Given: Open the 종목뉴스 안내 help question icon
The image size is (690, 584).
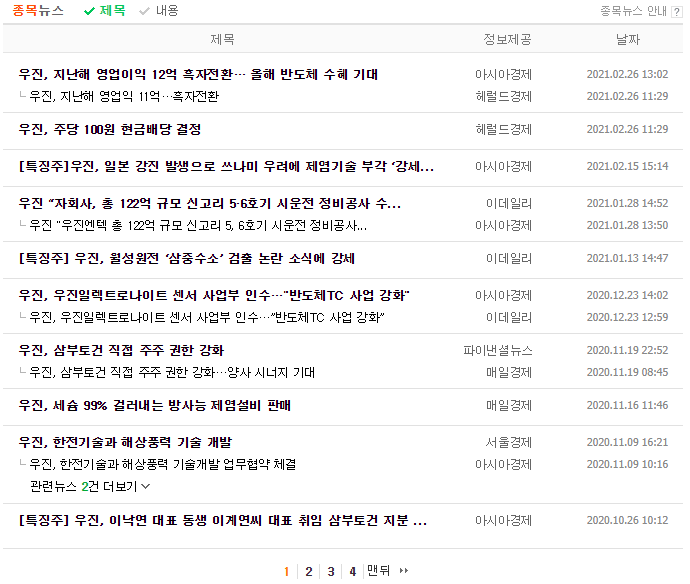Looking at the screenshot, I should point(676,12).
